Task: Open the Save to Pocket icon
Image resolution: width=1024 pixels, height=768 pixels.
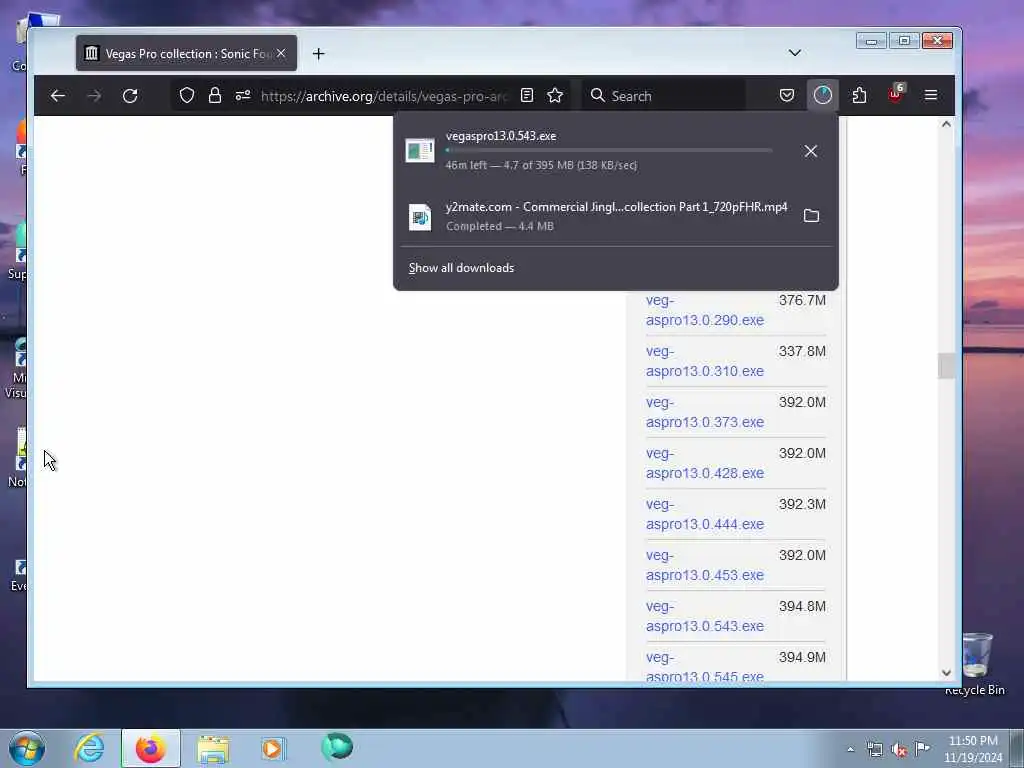Action: (787, 96)
